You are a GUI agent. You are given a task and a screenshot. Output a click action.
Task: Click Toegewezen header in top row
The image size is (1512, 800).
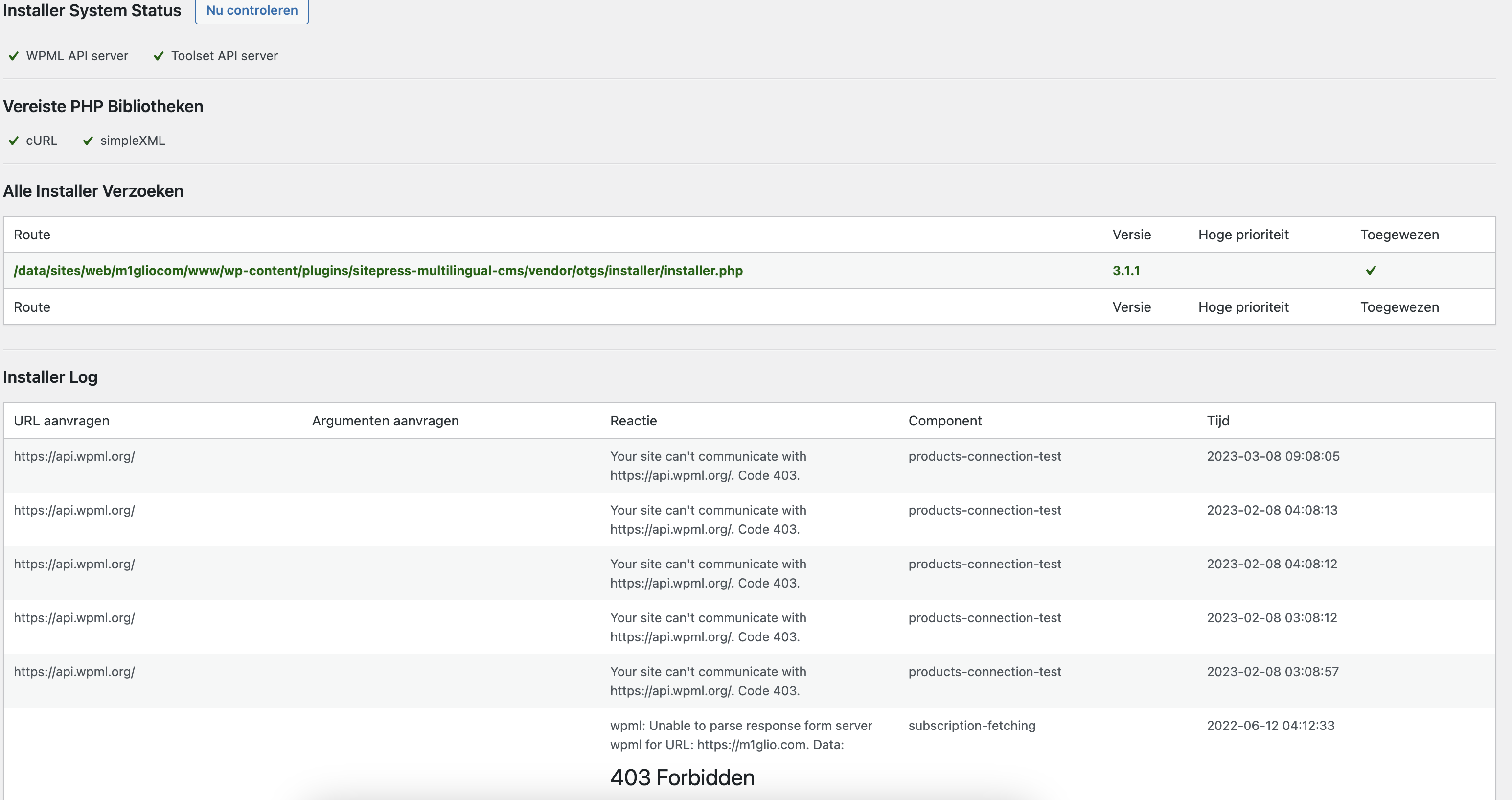pos(1399,235)
